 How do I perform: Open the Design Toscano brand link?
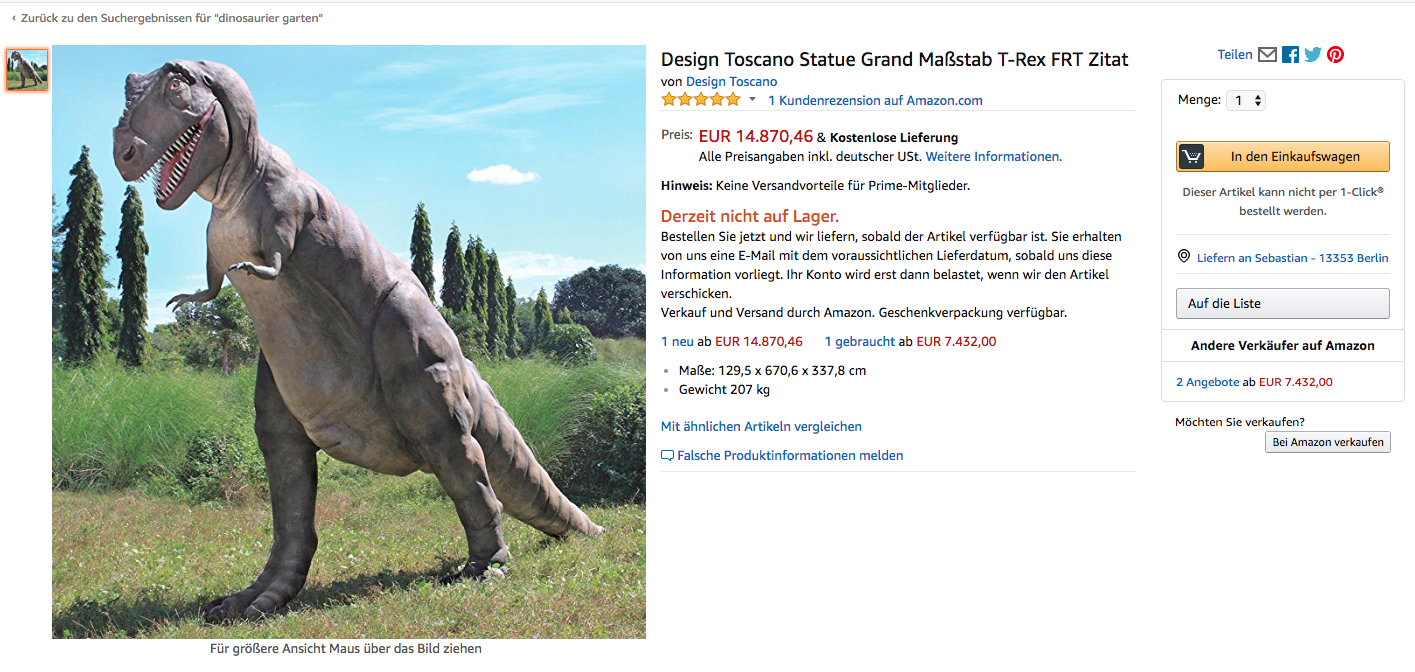pyautogui.click(x=731, y=81)
